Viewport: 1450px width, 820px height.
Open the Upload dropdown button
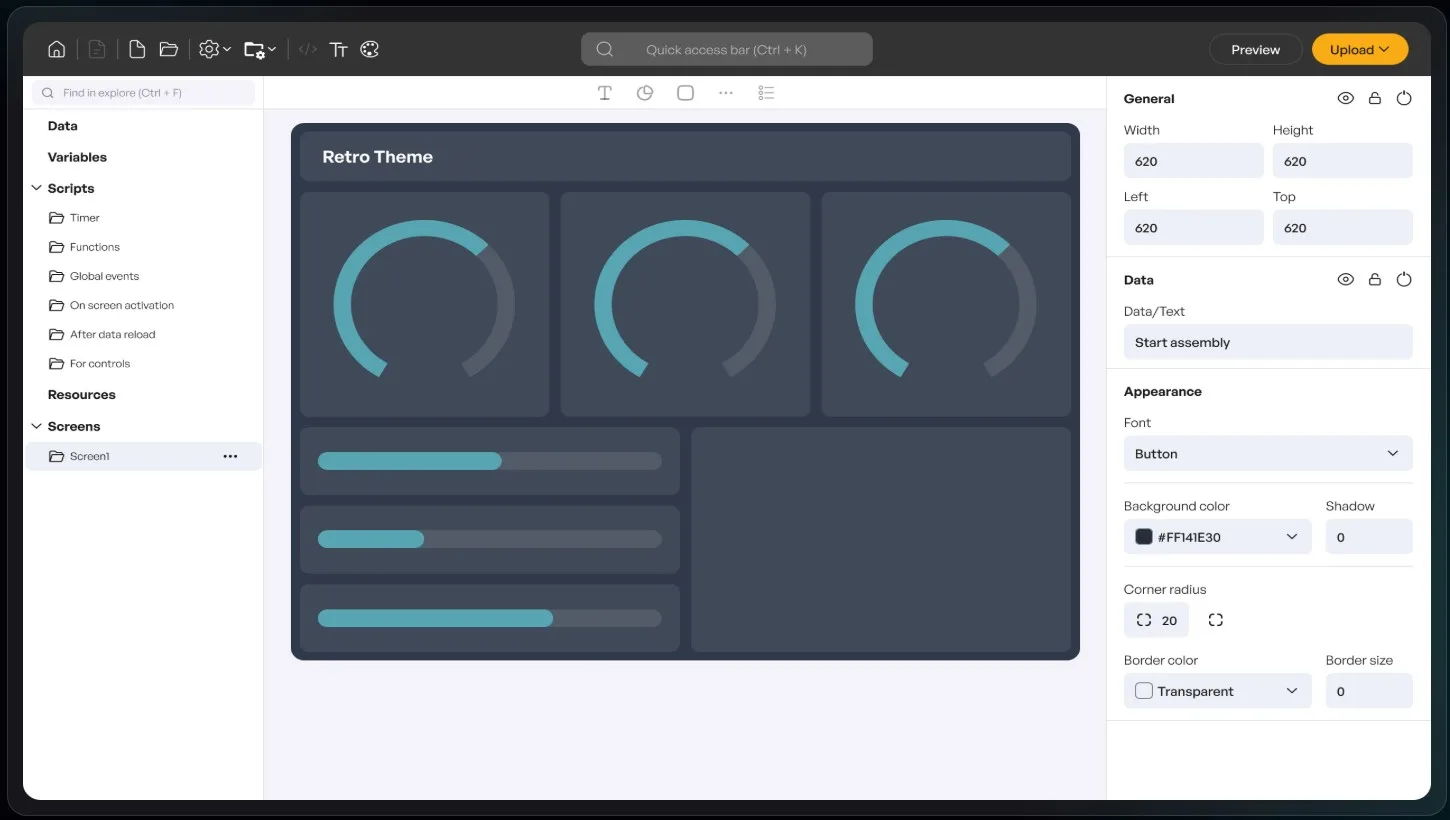[1360, 49]
